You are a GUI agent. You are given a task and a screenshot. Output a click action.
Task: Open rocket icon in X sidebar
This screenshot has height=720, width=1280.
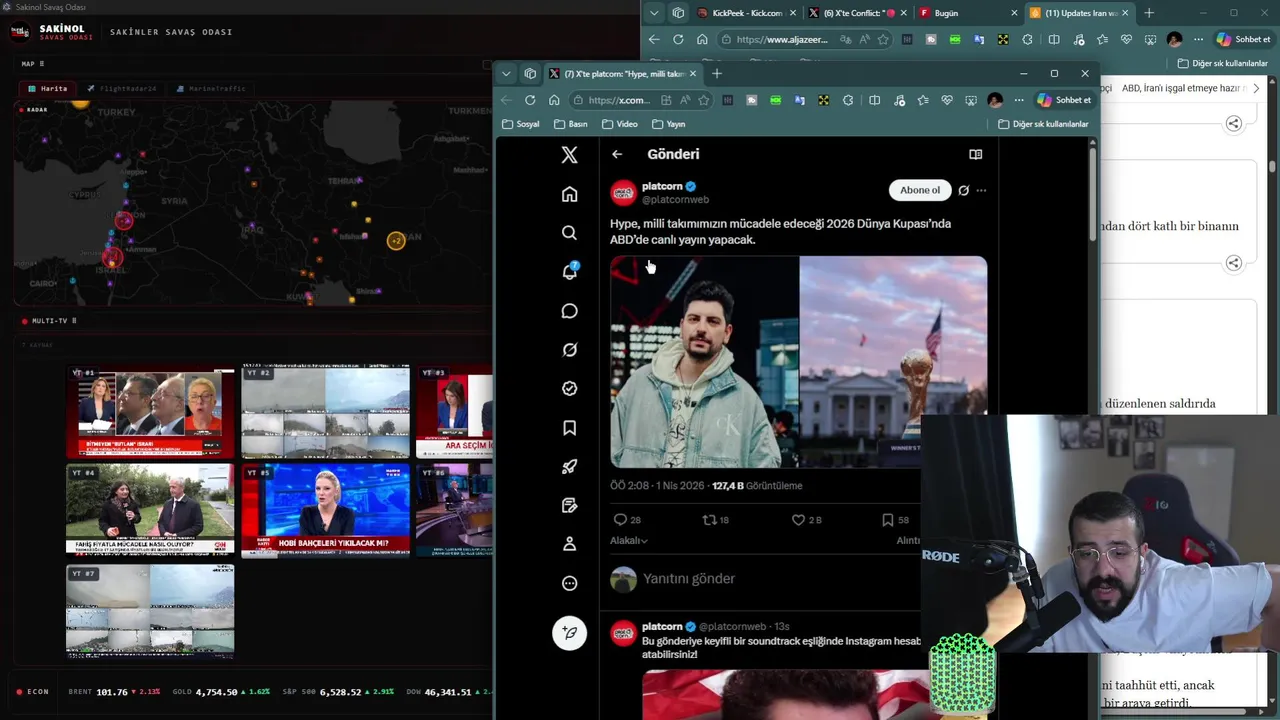569,467
